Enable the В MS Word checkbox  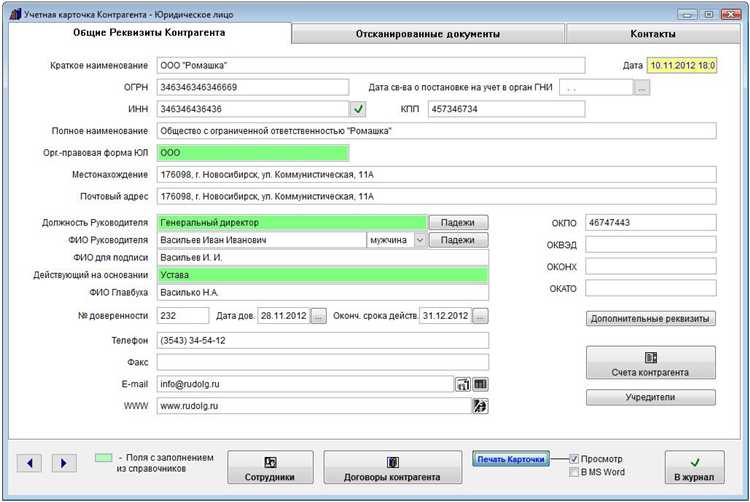point(574,472)
